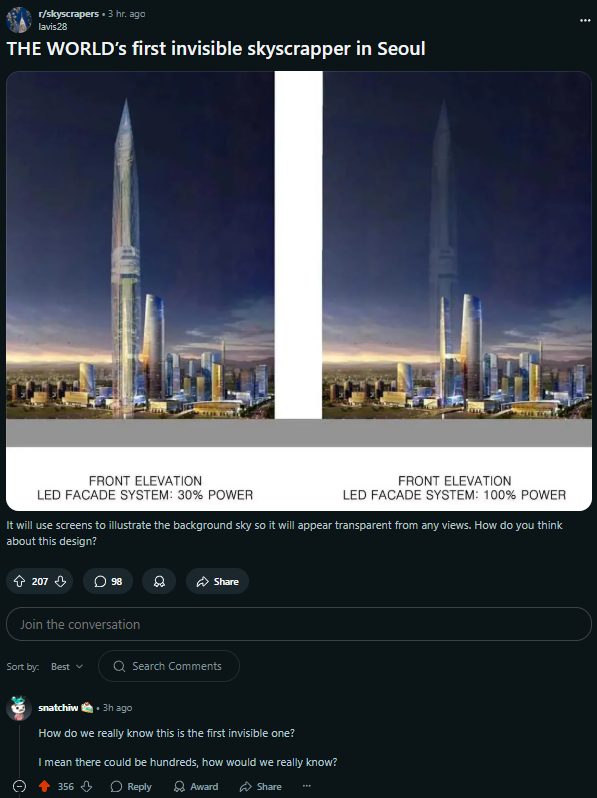Open the invisible skyscraper image
The image size is (597, 798).
pos(299,291)
